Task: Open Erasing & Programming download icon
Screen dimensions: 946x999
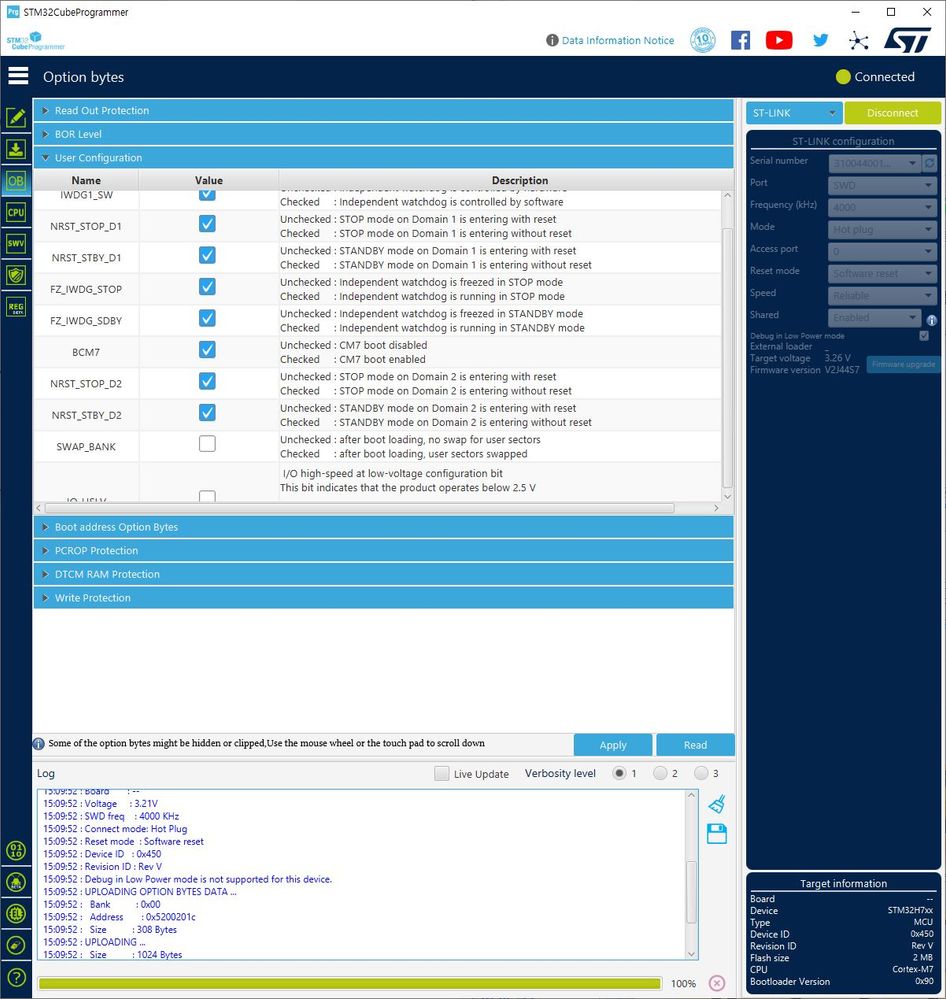Action: [16, 149]
